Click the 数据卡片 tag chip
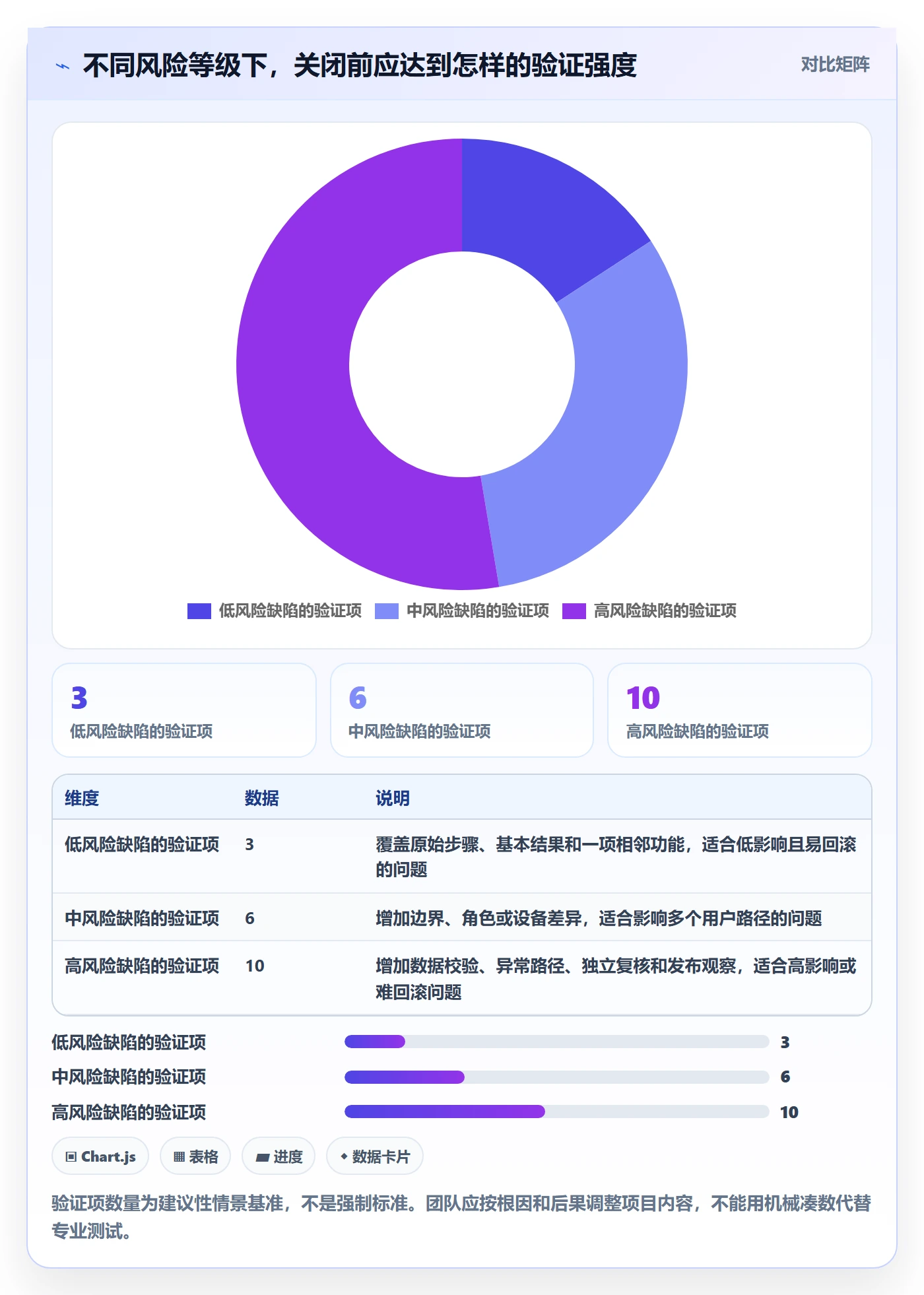Image resolution: width=924 pixels, height=1295 pixels. tap(375, 1156)
